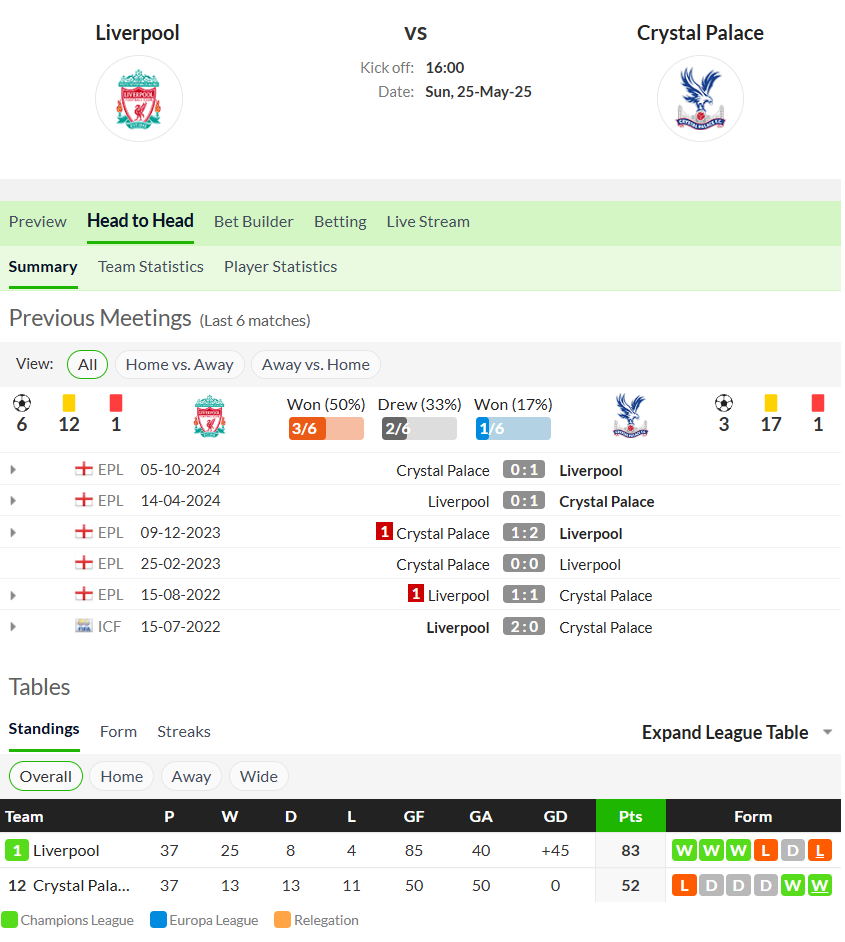Click Liverpool's orange 3/6 won bar
The width and height of the screenshot is (845, 942).
tap(326, 428)
